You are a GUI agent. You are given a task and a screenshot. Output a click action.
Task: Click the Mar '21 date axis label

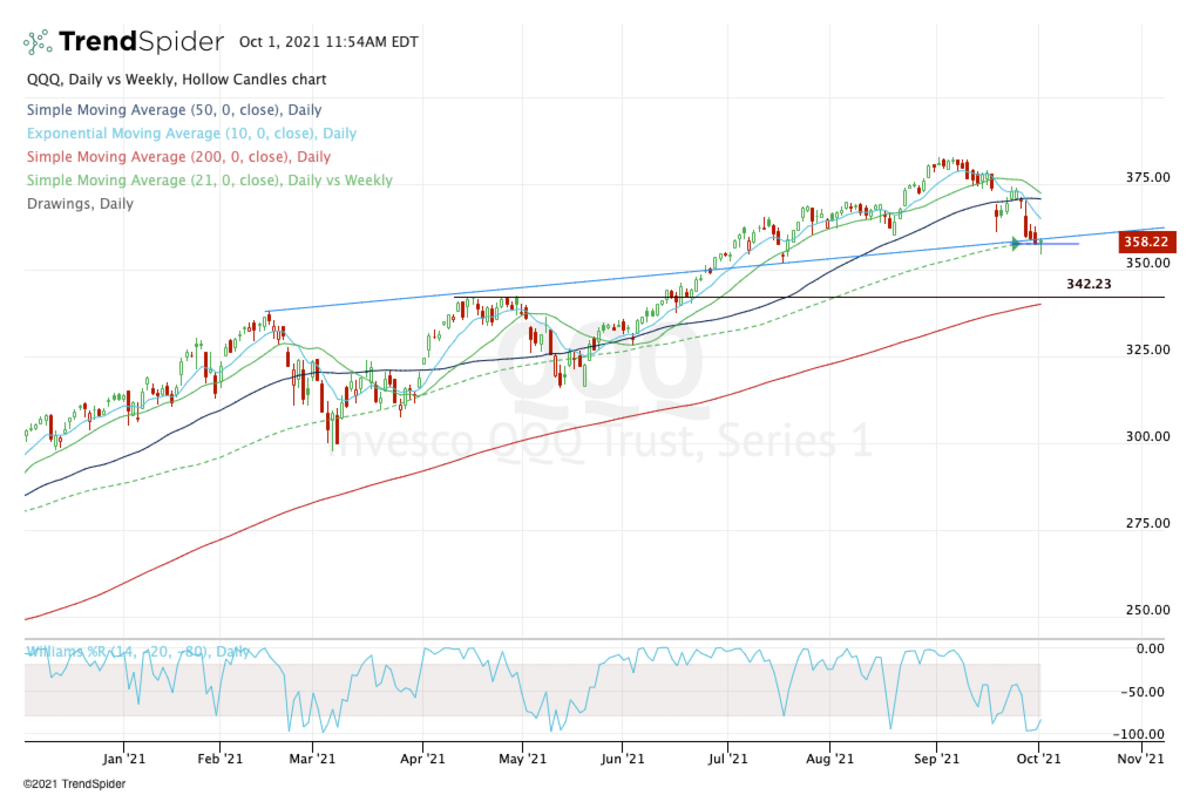(313, 759)
